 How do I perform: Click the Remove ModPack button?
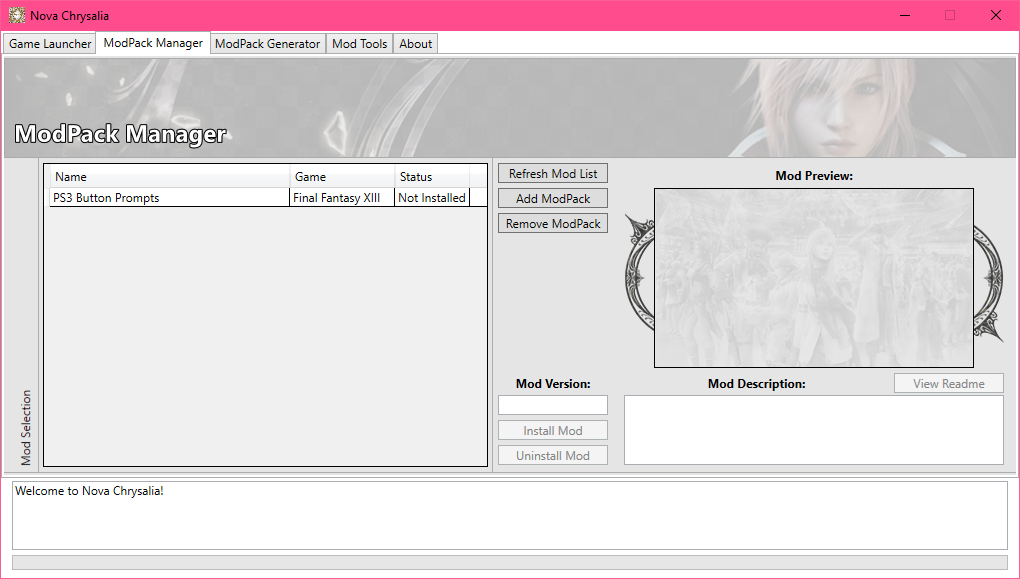(553, 223)
